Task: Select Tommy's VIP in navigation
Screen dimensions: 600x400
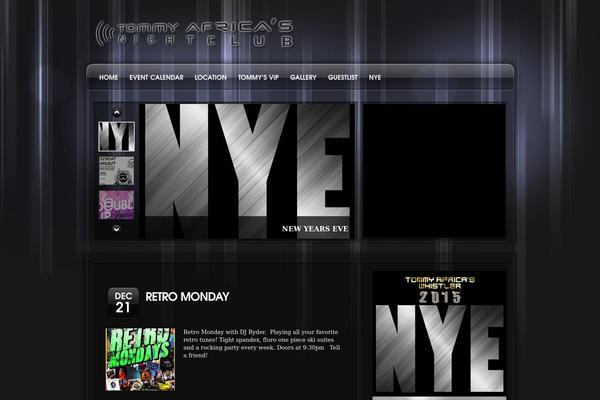Action: [258, 77]
